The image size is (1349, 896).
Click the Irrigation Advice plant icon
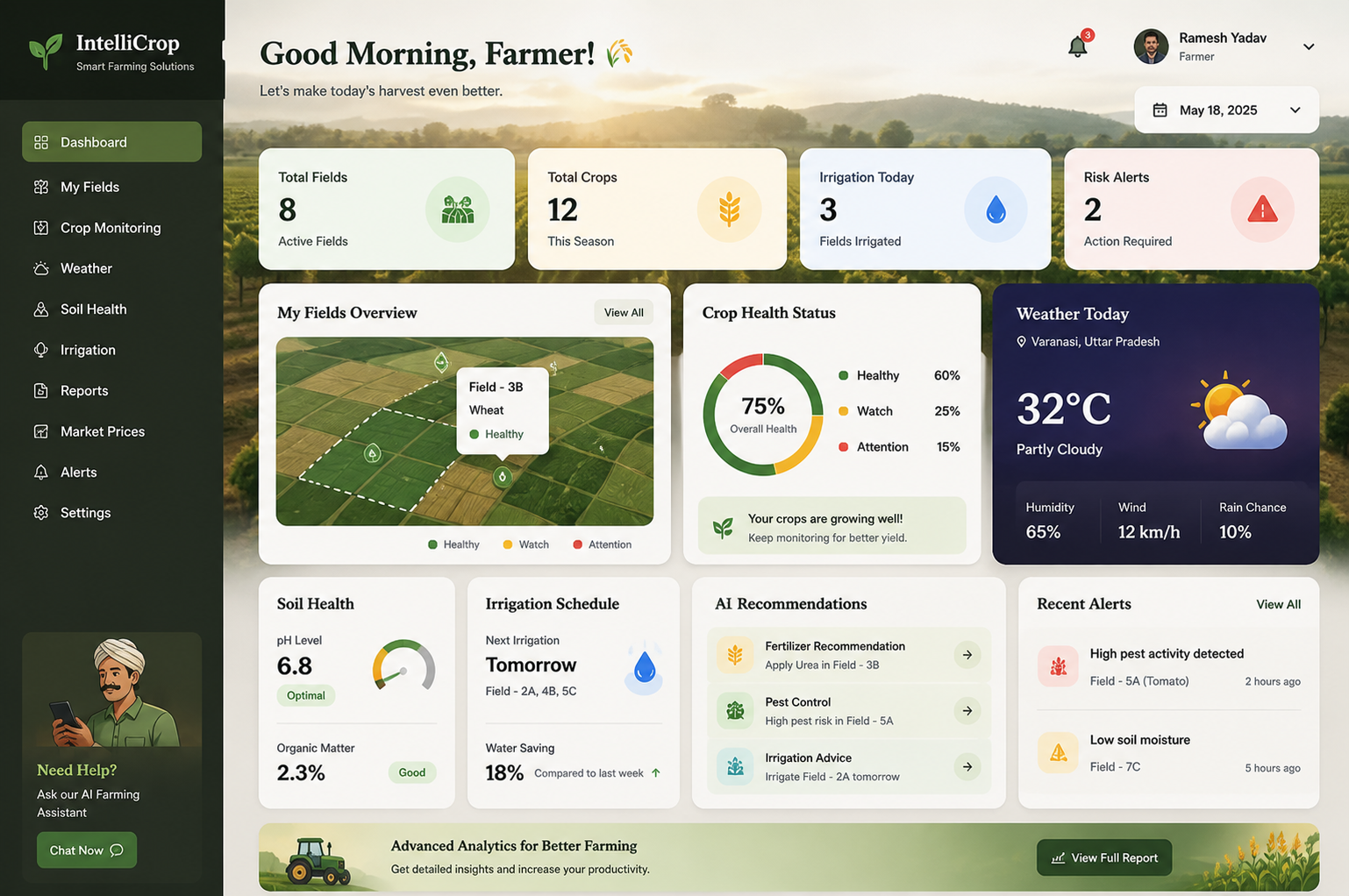coord(735,767)
